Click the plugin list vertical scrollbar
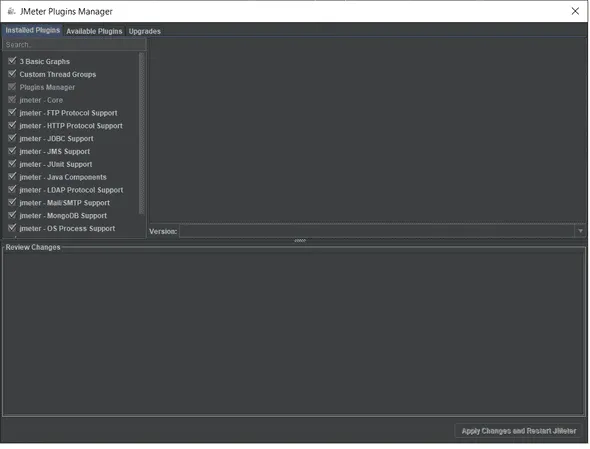This screenshot has width=590, height=449. tap(141, 134)
